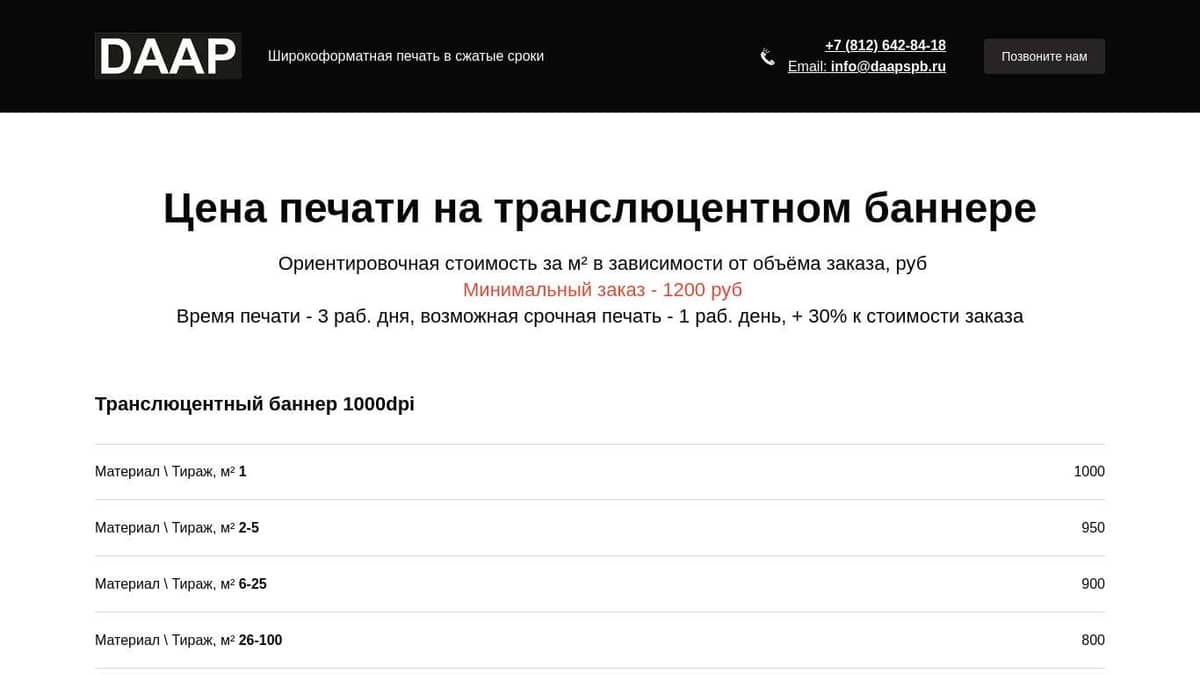The height and width of the screenshot is (675, 1200).
Task: Click the DAAP logo
Action: 167,56
